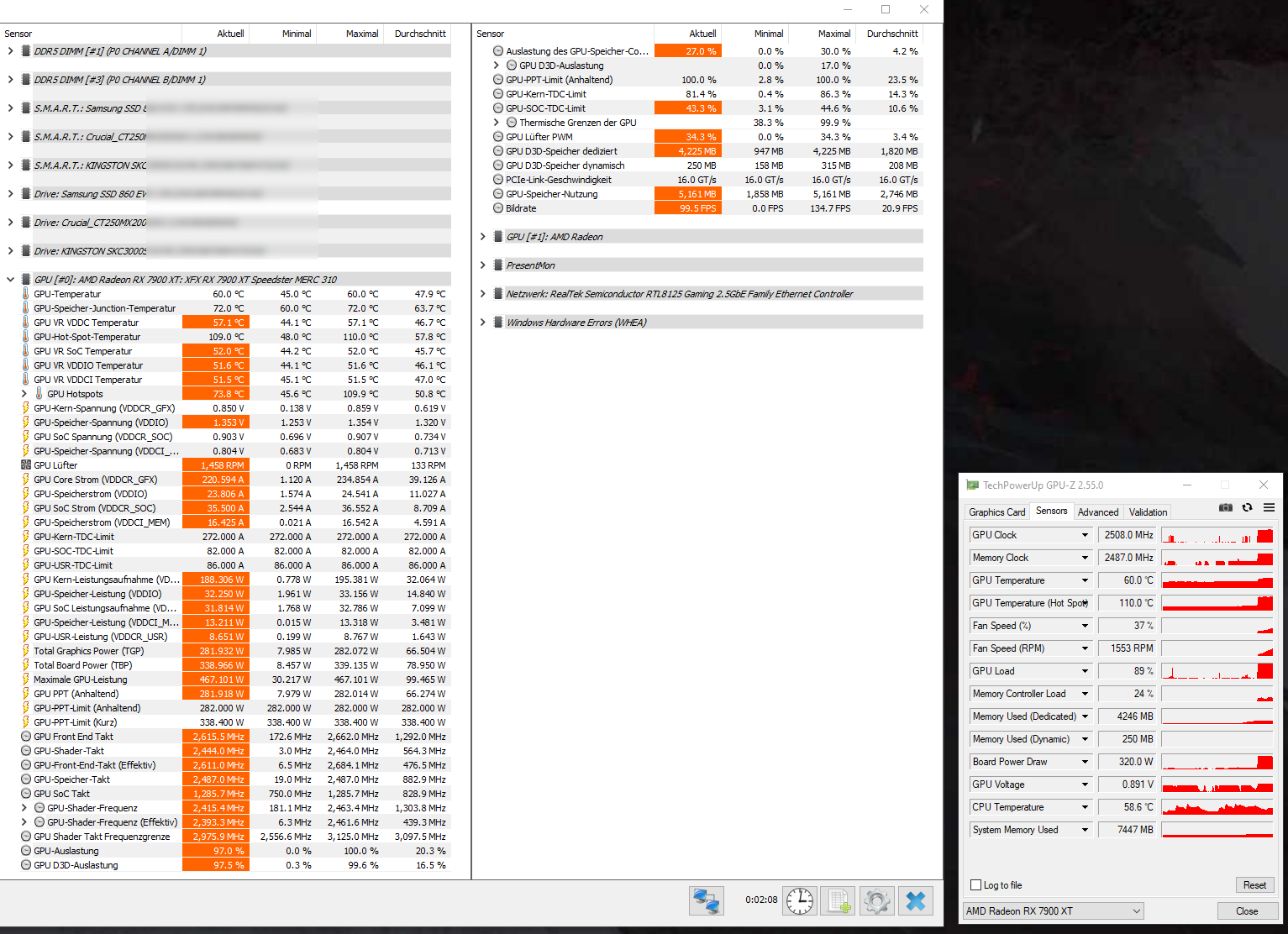Viewport: 1288px width, 934px height.
Task: Open the GPU Clock sensor dropdown in GPU-Z
Action: tap(1085, 535)
